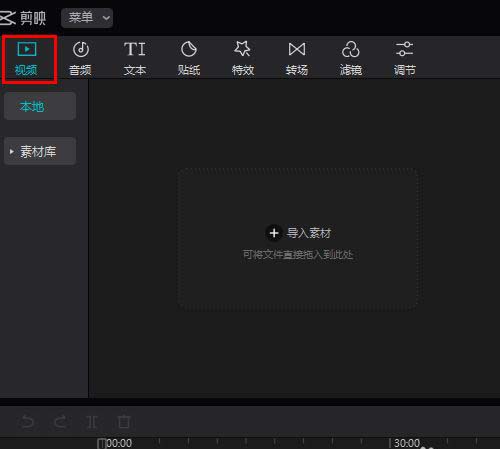Viewport: 500px width, 449px height.
Task: Click the delete trash icon
Action: (124, 422)
